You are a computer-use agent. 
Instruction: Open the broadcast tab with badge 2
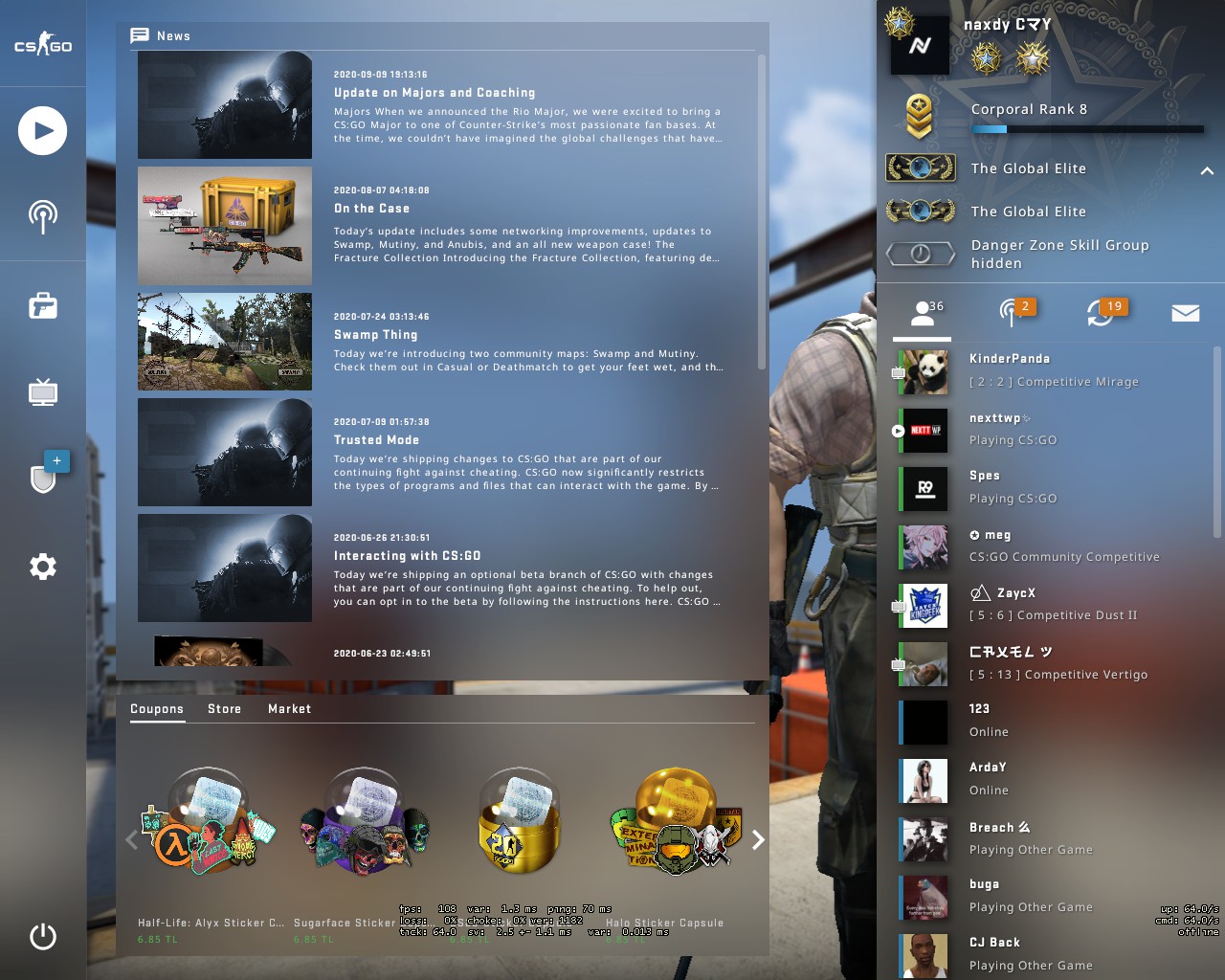pyautogui.click(x=1011, y=312)
